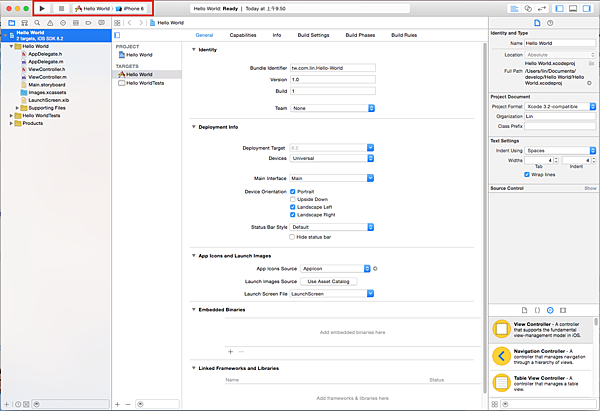This screenshot has height=411, width=600.
Task: Uncheck Landscape Left orientation
Action: pos(292,207)
